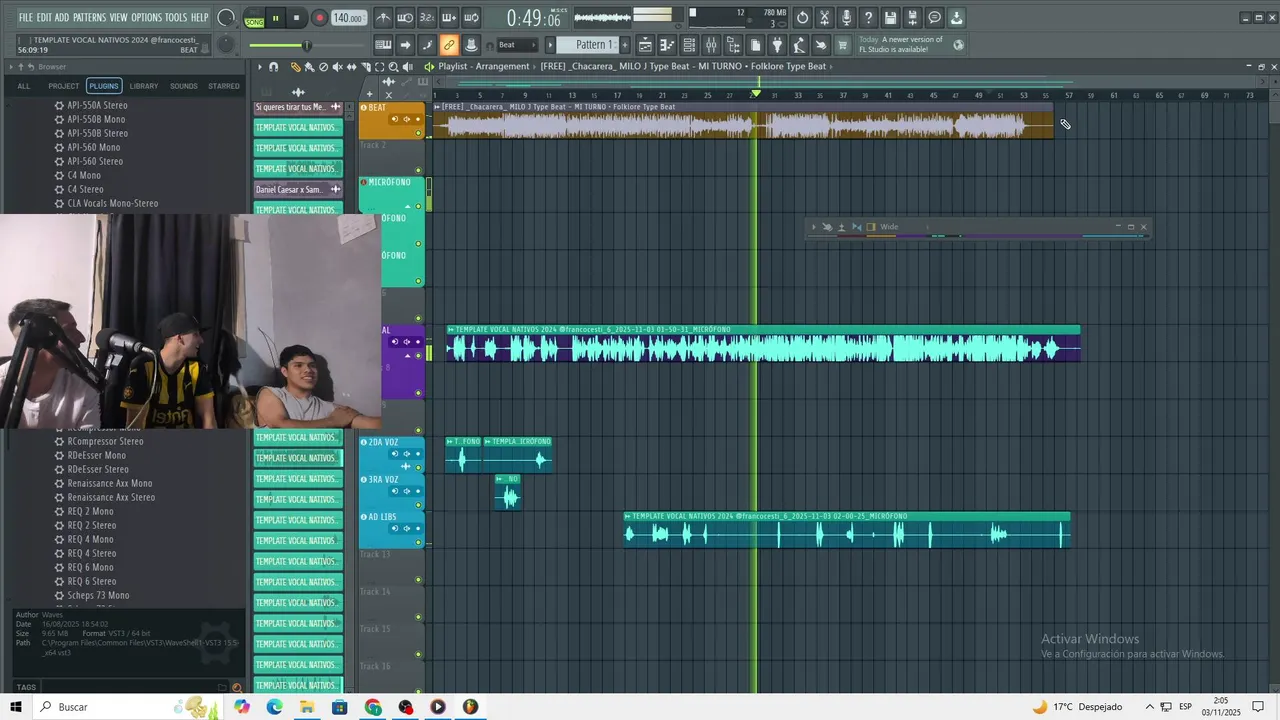Mute the AD LIBS track

(418, 541)
